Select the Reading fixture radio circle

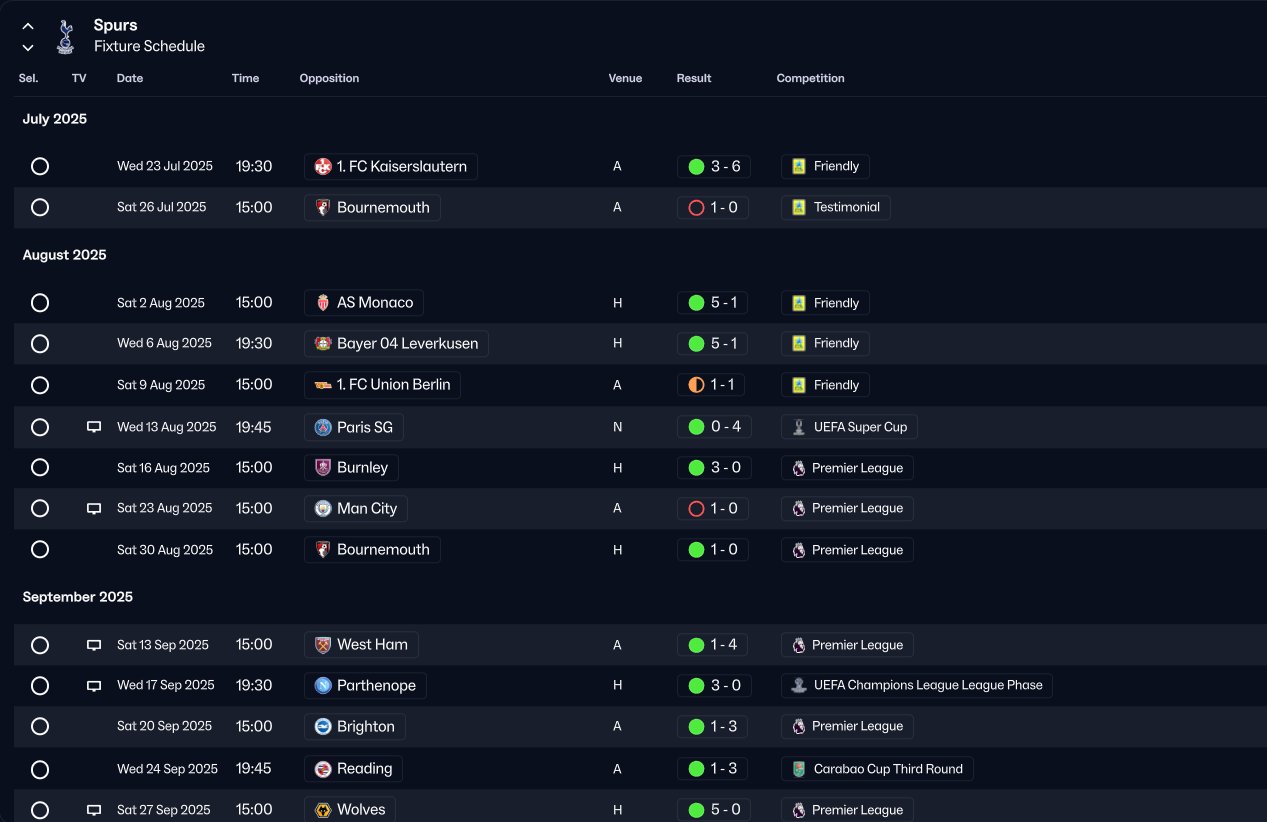[40, 769]
